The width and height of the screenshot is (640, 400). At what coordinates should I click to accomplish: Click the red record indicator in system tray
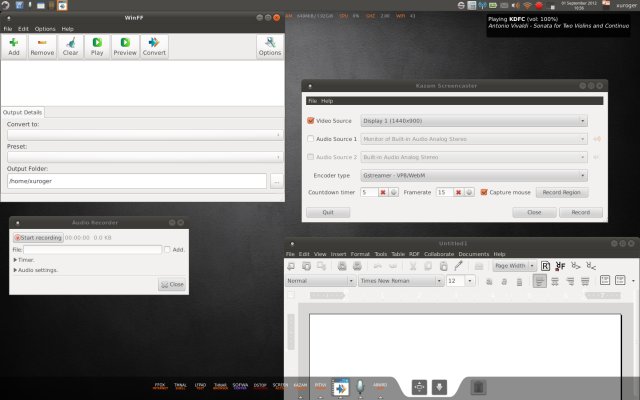(539, 5)
